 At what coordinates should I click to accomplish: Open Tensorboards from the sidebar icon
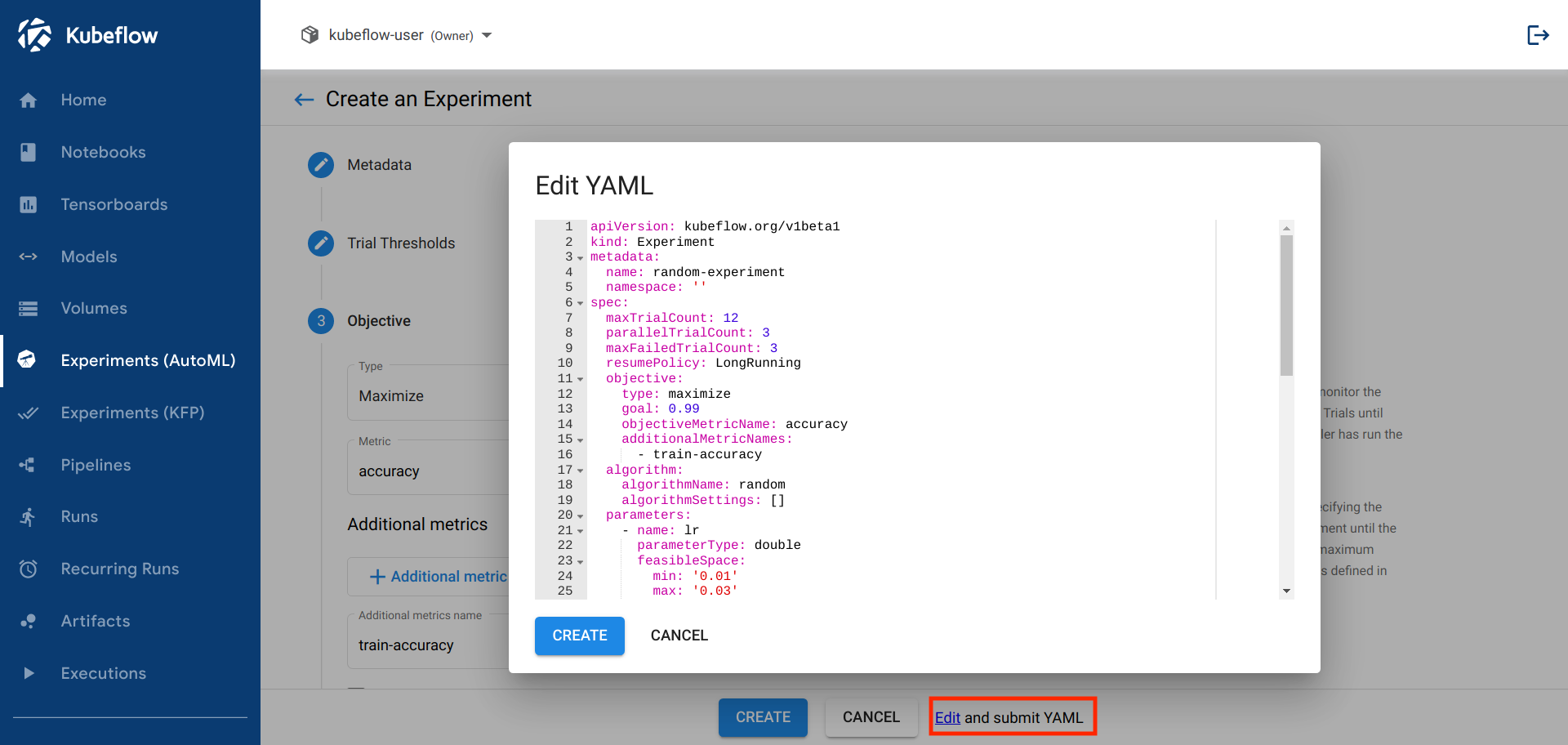28,204
